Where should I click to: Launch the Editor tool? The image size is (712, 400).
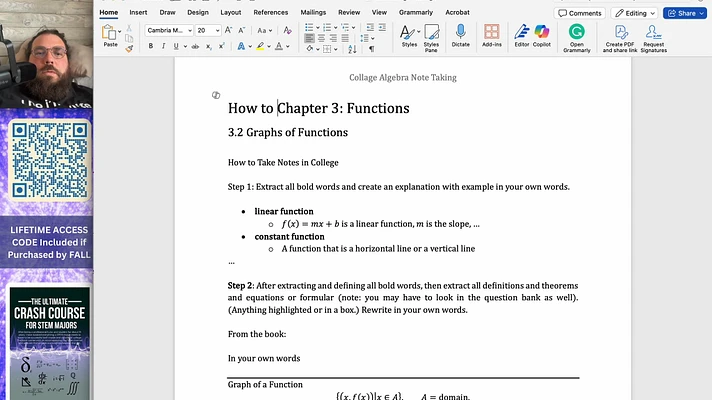point(522,35)
